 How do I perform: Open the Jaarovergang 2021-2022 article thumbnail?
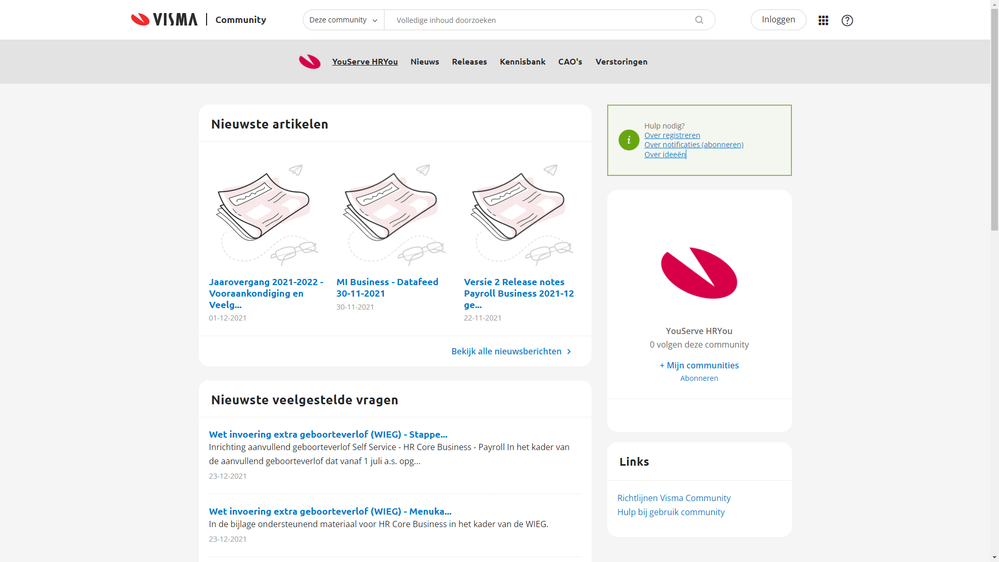coord(267,214)
